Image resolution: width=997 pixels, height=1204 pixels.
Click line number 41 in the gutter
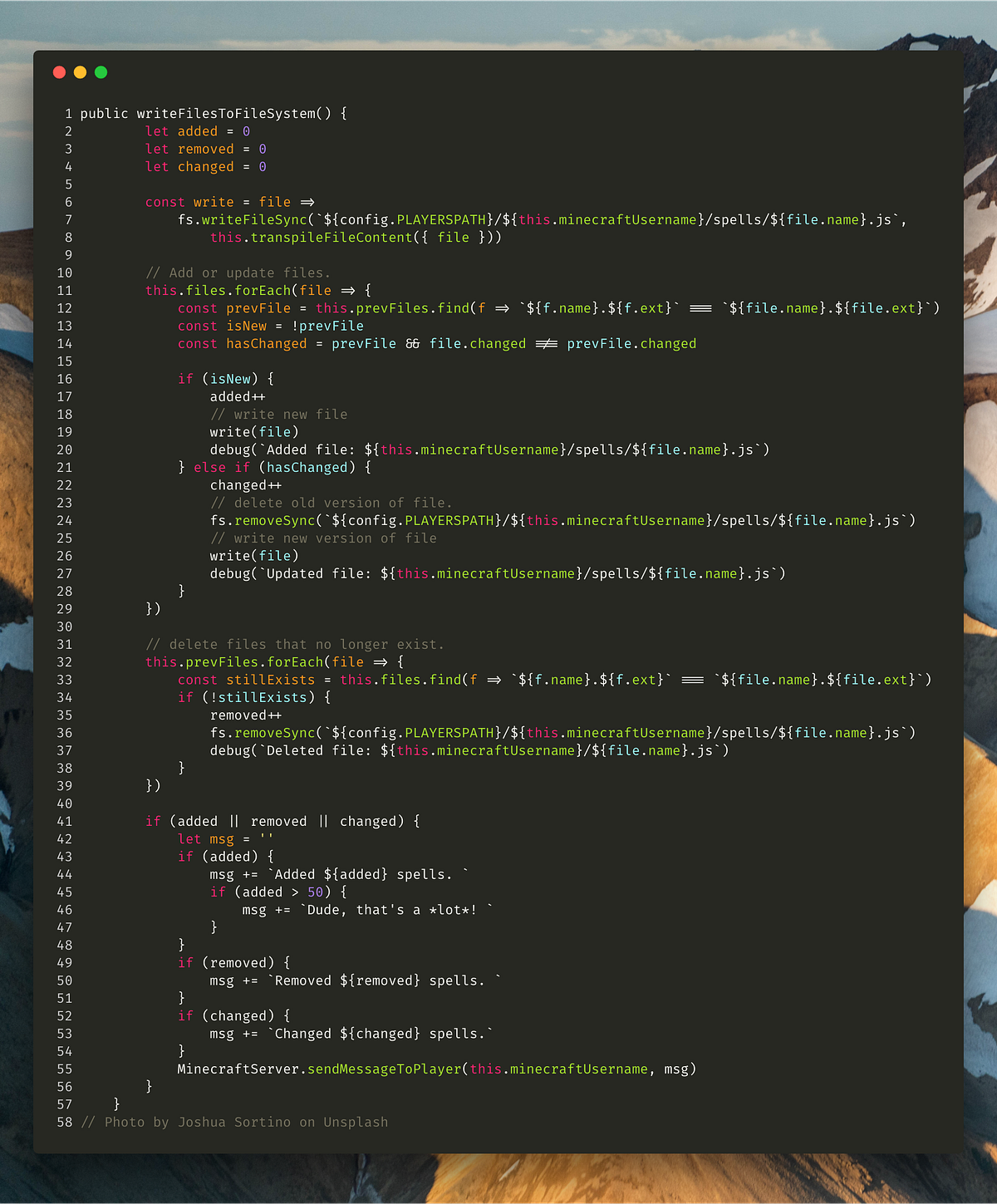(x=65, y=821)
